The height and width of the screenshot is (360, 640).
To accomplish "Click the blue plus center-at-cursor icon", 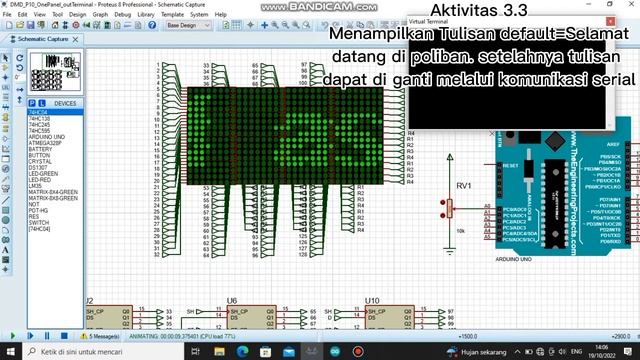I will click(264, 25).
